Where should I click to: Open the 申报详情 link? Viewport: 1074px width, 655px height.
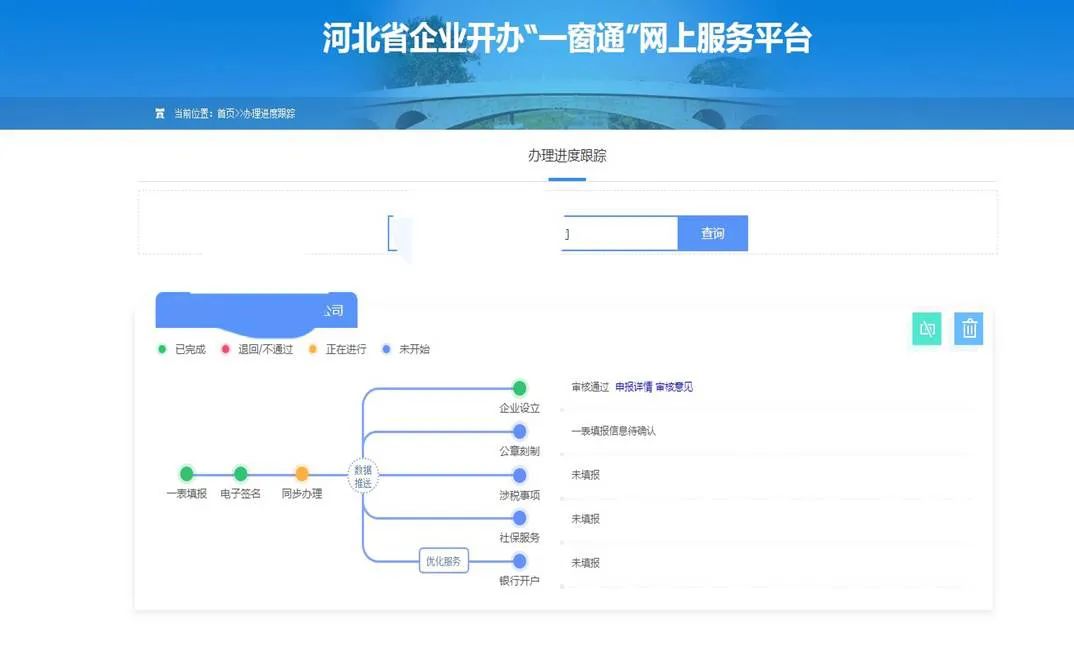(634, 387)
